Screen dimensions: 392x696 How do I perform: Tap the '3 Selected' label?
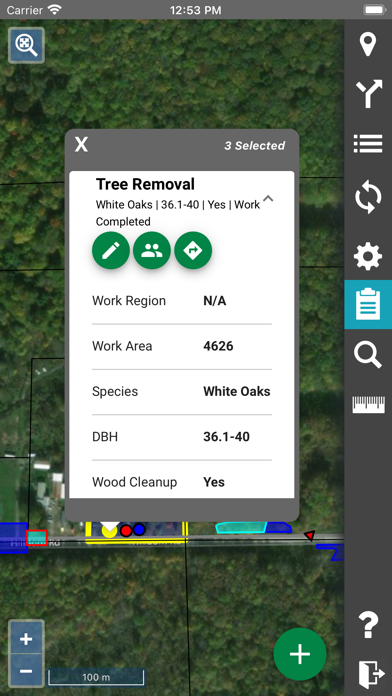(x=254, y=146)
